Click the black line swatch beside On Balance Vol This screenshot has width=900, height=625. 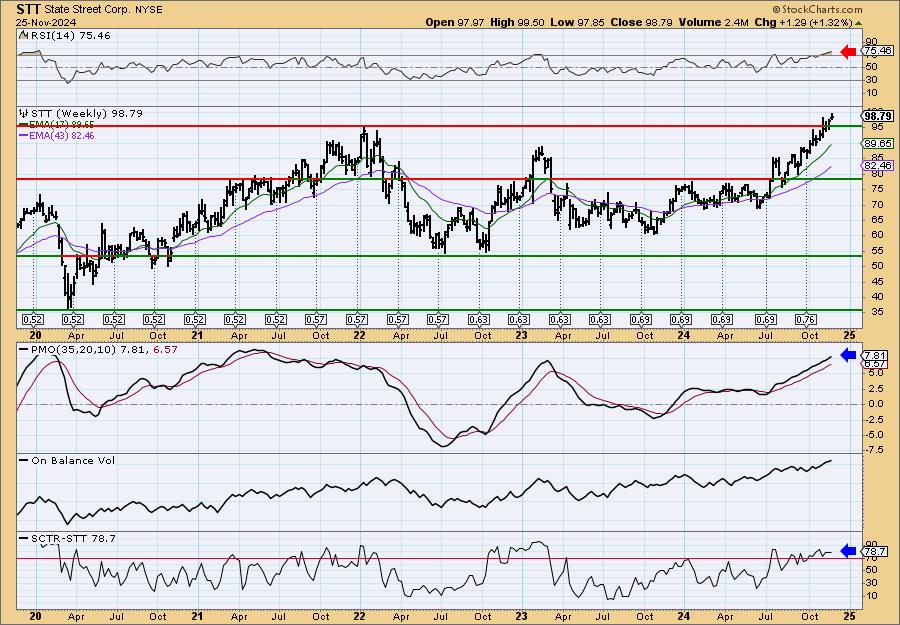(24, 460)
